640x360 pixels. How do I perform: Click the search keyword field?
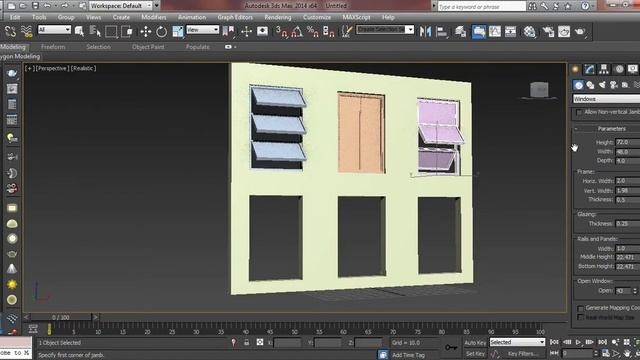coord(482,7)
